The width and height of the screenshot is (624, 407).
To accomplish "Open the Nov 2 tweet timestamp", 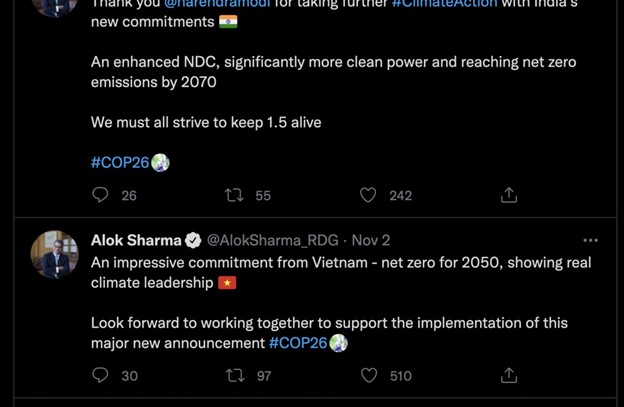I will (x=370, y=240).
